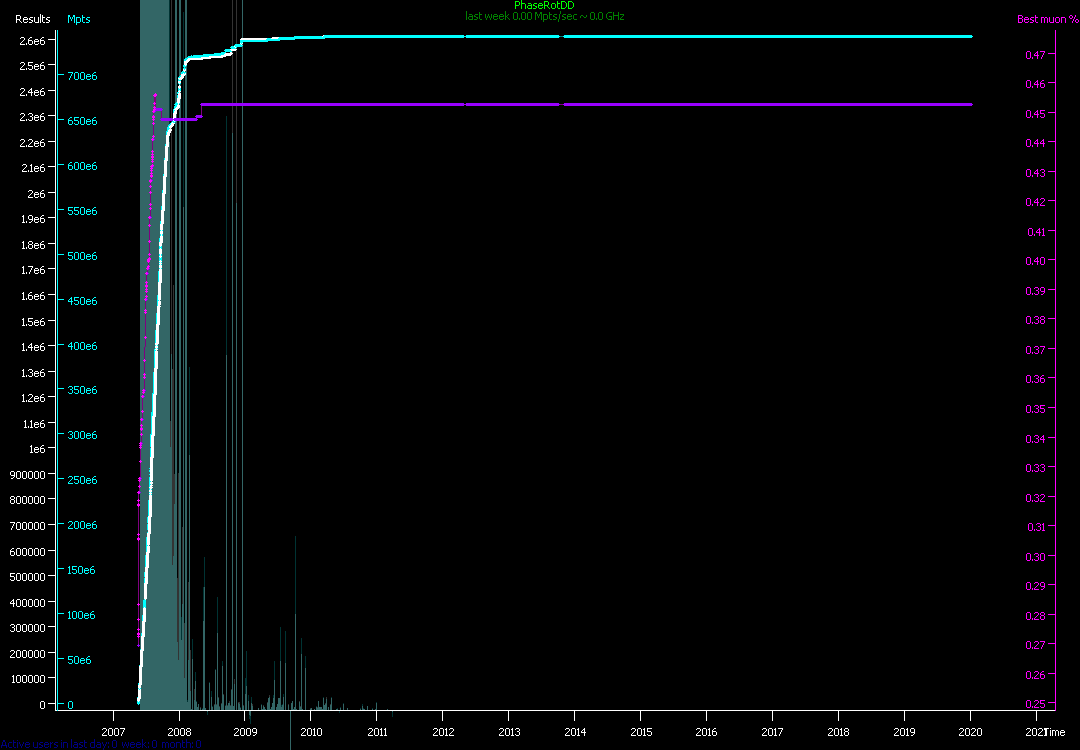
Task: Click the PhaseRotDD chart title
Action: [x=544, y=6]
